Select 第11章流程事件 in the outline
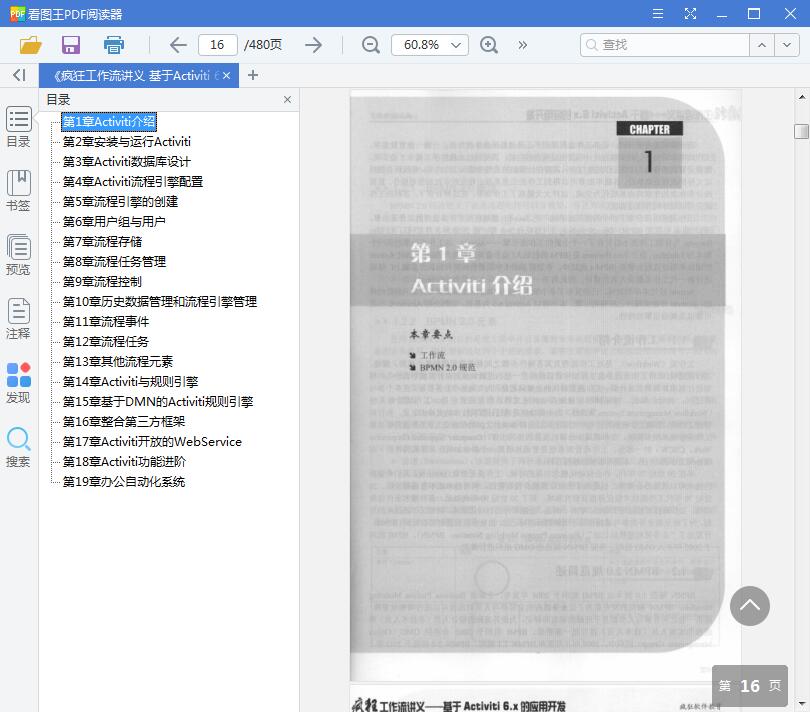 click(x=106, y=322)
